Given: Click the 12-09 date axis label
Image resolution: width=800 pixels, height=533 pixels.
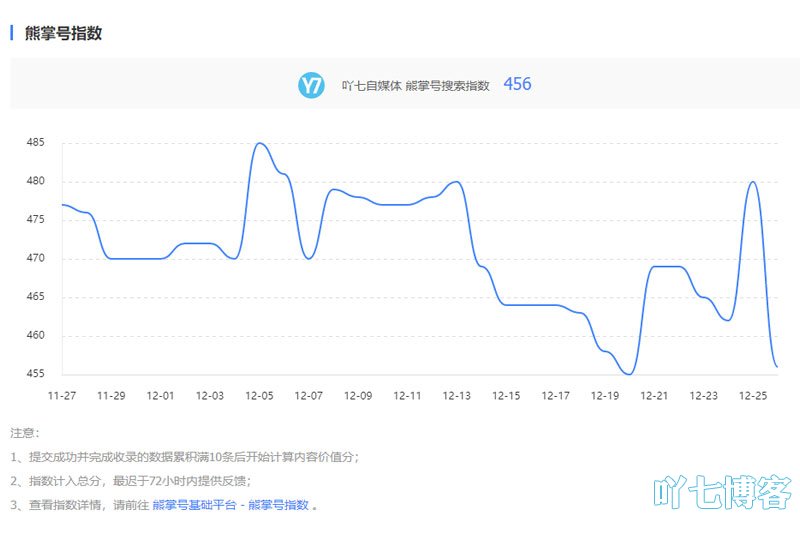Looking at the screenshot, I should pos(358,396).
